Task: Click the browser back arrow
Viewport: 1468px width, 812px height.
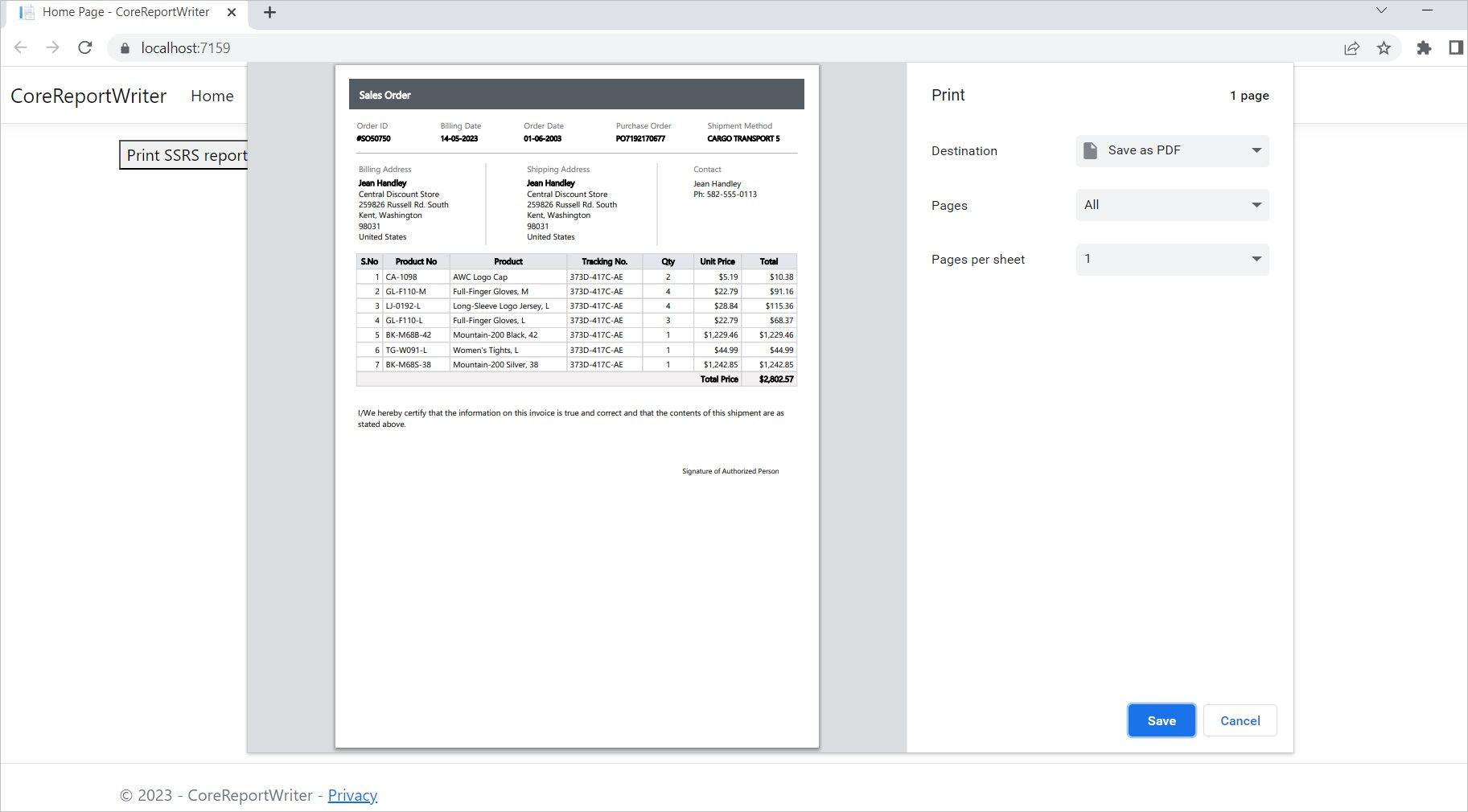Action: (20, 47)
